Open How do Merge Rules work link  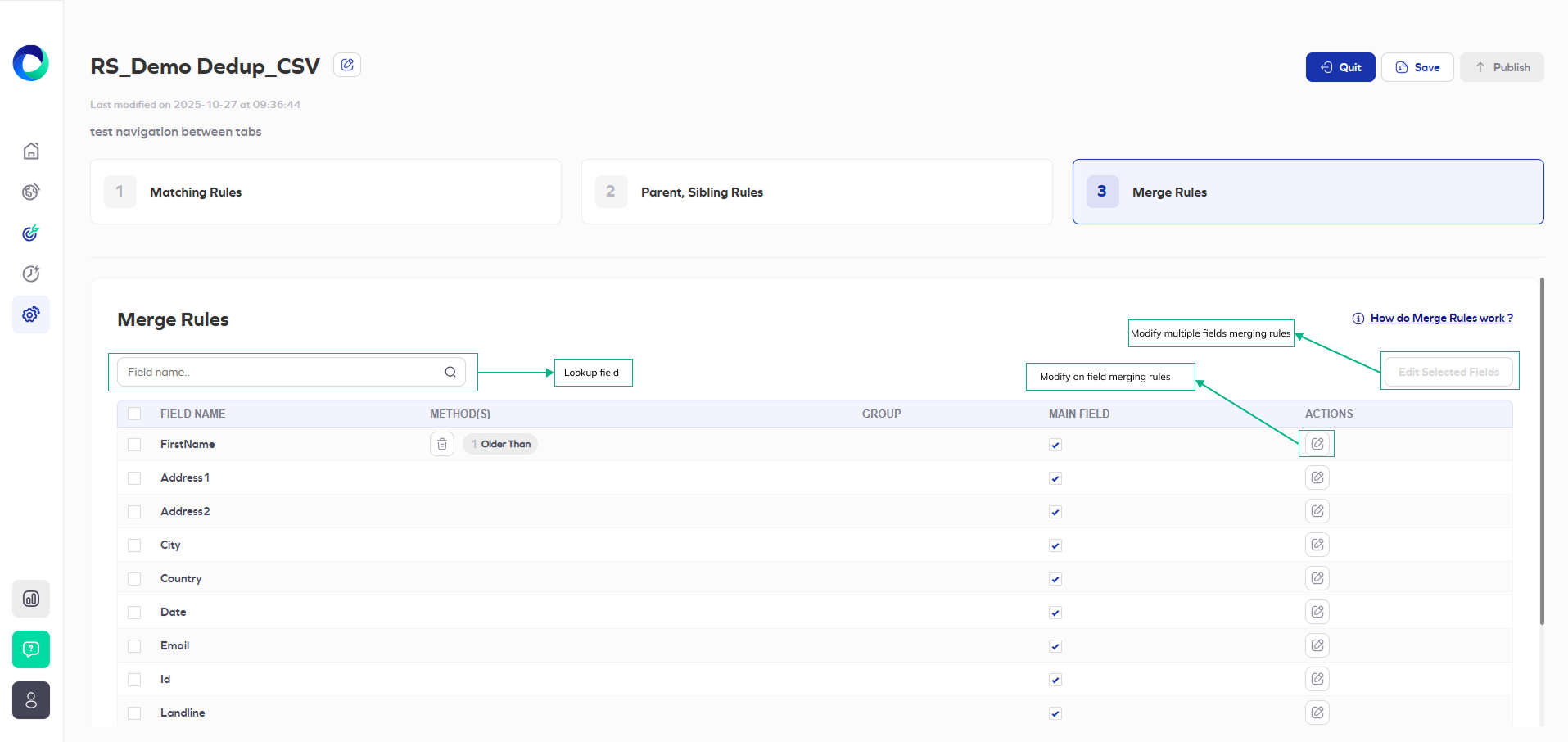pyautogui.click(x=1440, y=318)
